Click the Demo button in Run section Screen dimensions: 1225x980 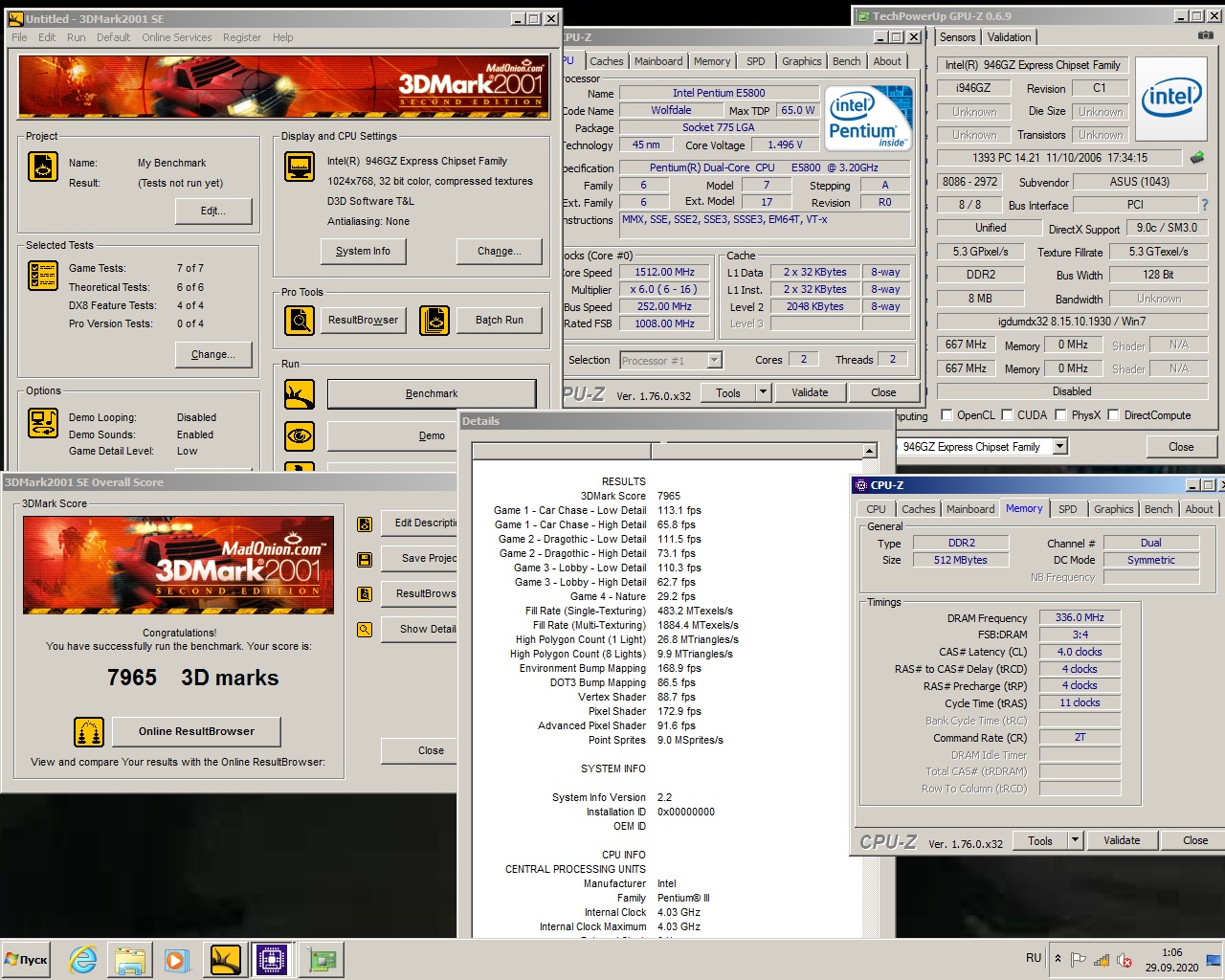click(432, 435)
